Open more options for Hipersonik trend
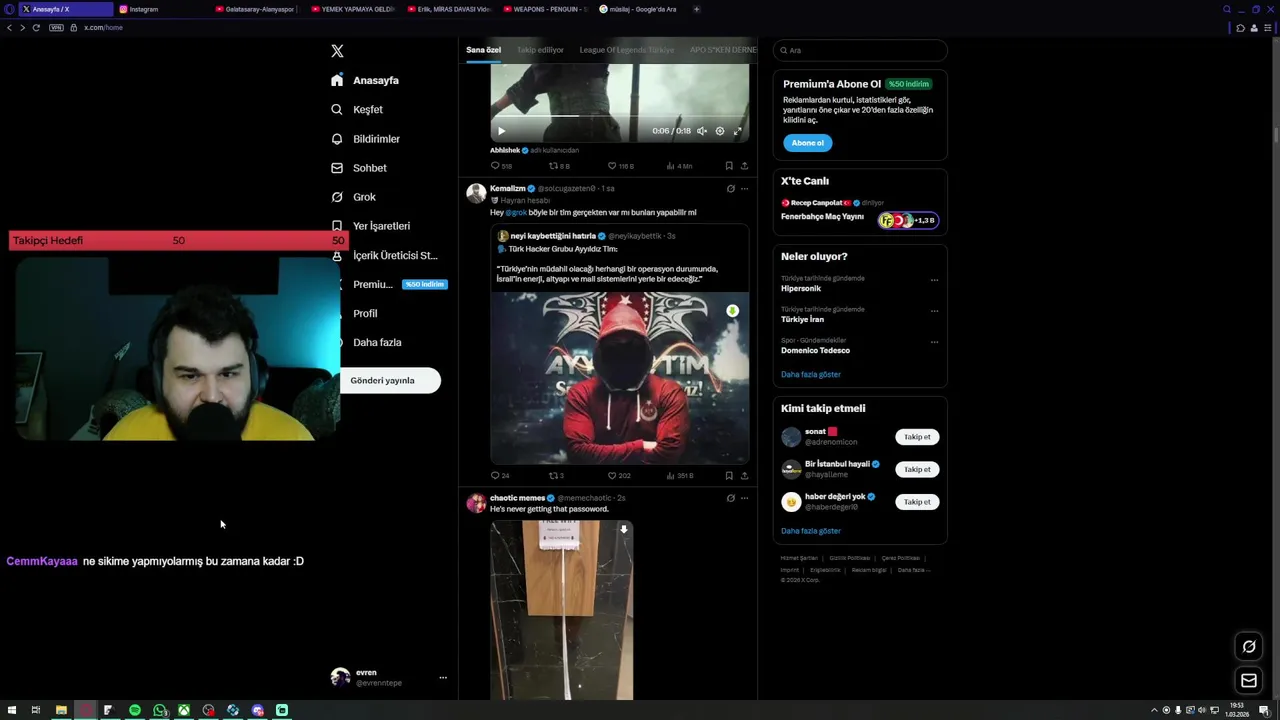Image resolution: width=1280 pixels, height=720 pixels. point(934,280)
